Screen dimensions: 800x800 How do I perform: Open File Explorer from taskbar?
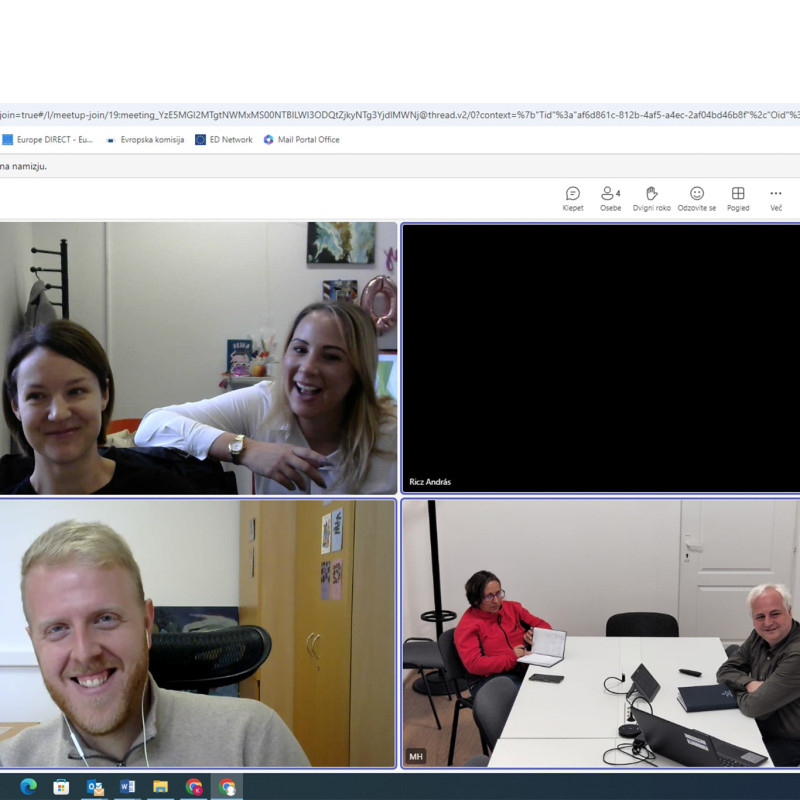pos(160,787)
